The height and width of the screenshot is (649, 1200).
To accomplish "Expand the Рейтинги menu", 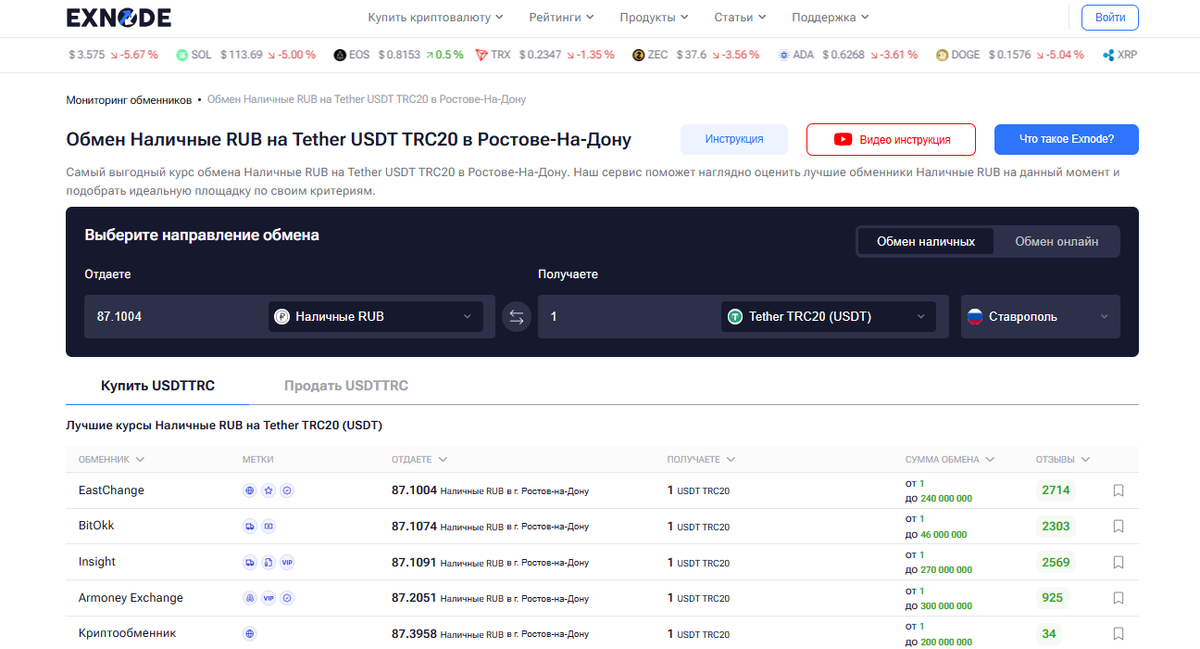I will click(561, 18).
